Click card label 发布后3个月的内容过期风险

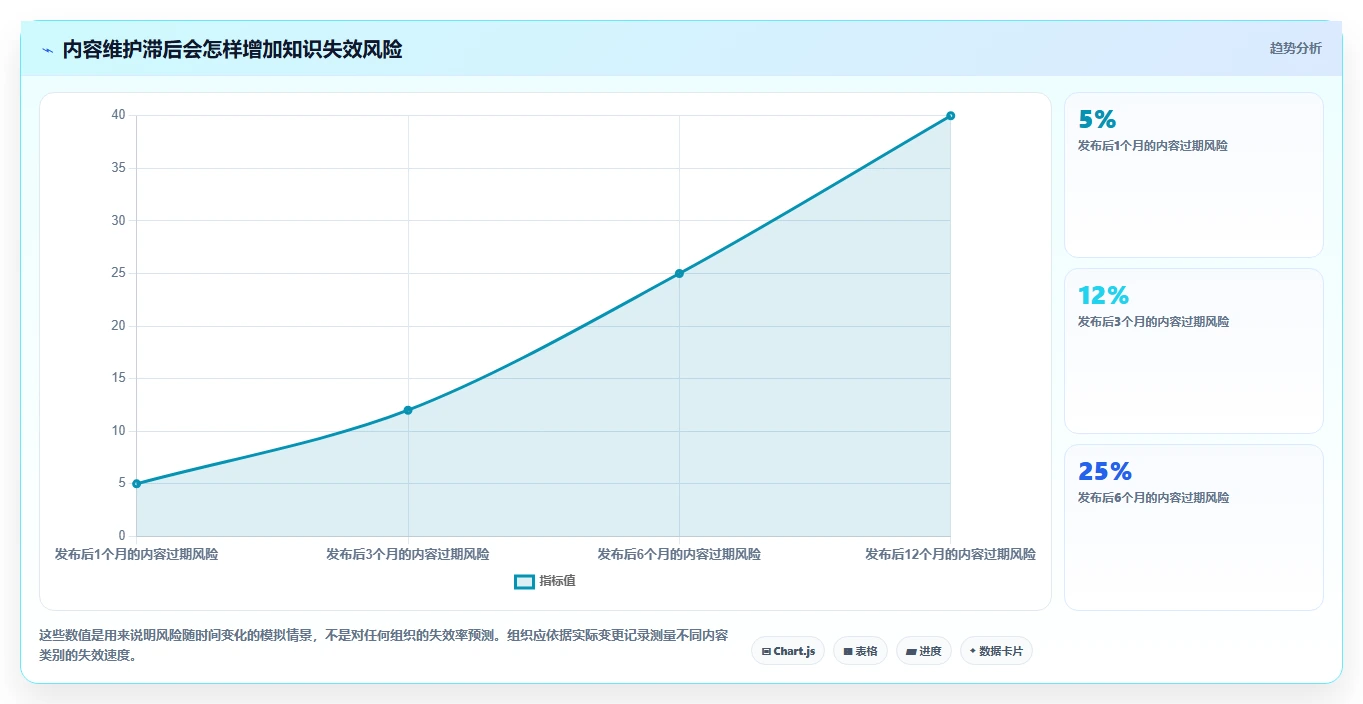[1153, 322]
